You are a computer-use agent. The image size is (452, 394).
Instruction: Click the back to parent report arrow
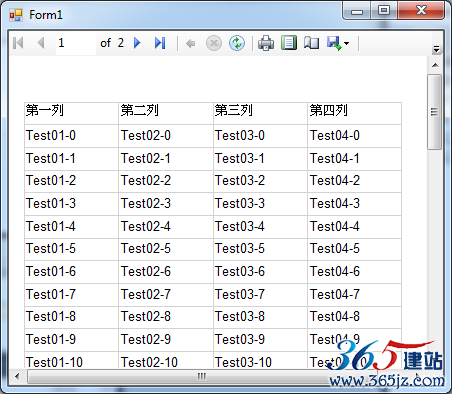tap(190, 43)
